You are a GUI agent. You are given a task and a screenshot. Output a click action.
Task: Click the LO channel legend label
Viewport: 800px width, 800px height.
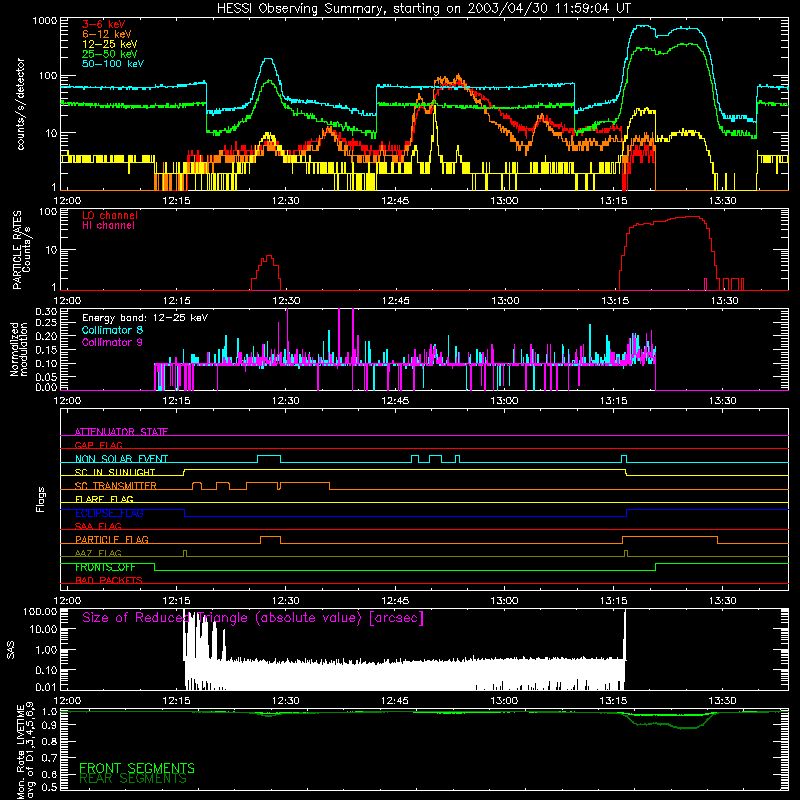(x=110, y=215)
